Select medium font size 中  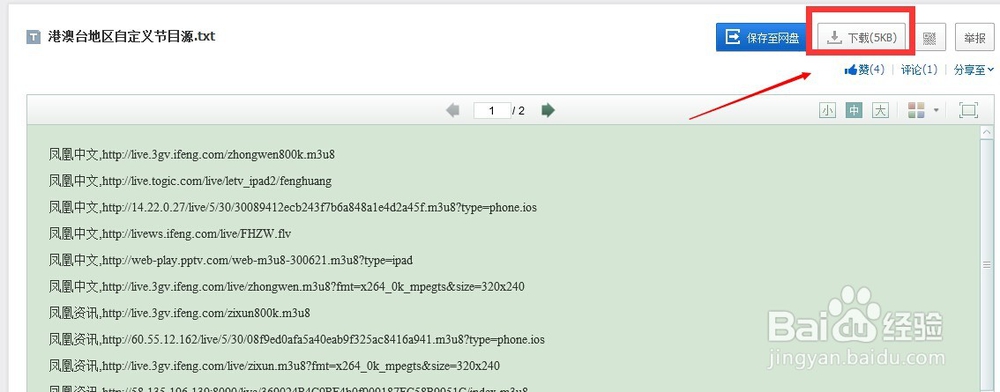(854, 110)
